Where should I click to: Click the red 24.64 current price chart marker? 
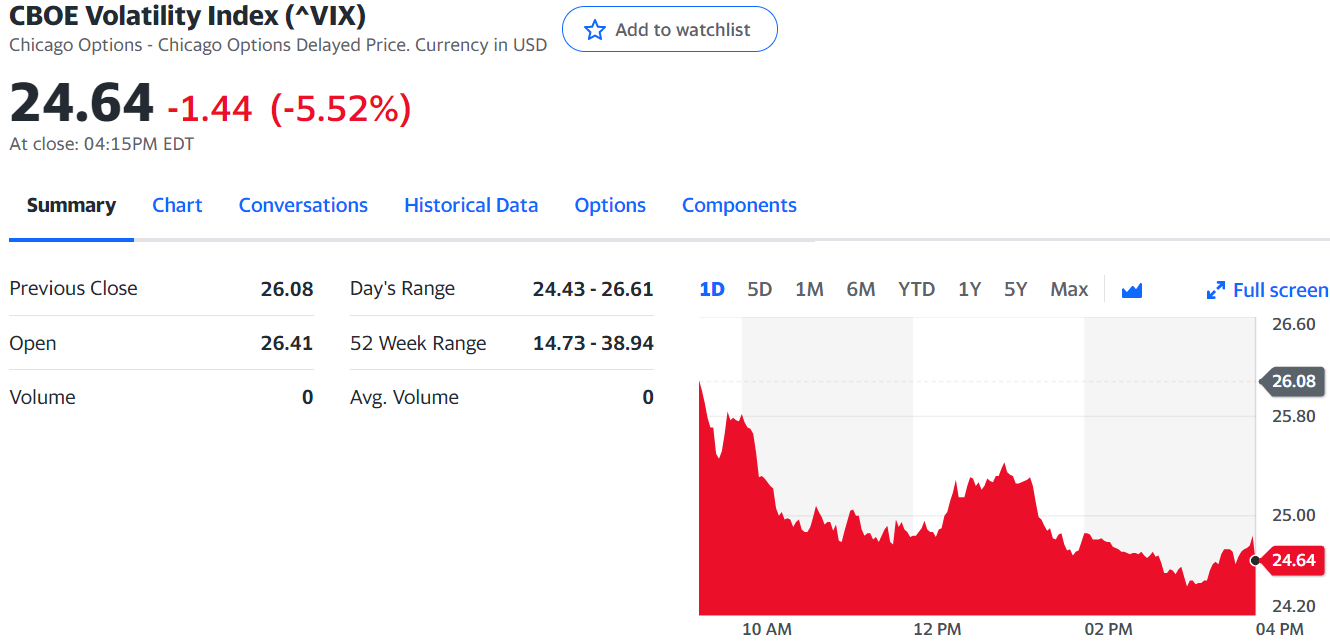(1292, 560)
